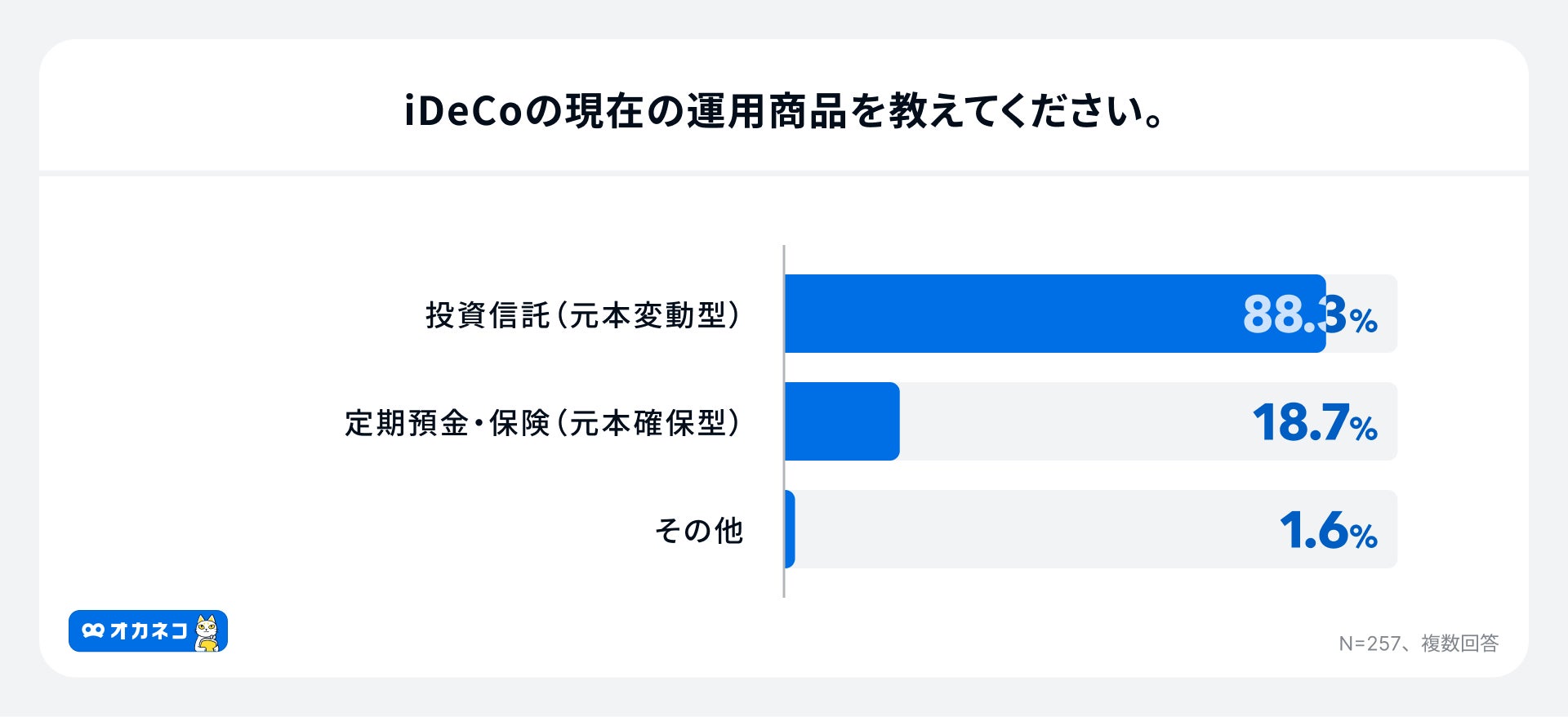1568x717 pixels.
Task: Click the 18.7% value
Action: pyautogui.click(x=1314, y=423)
